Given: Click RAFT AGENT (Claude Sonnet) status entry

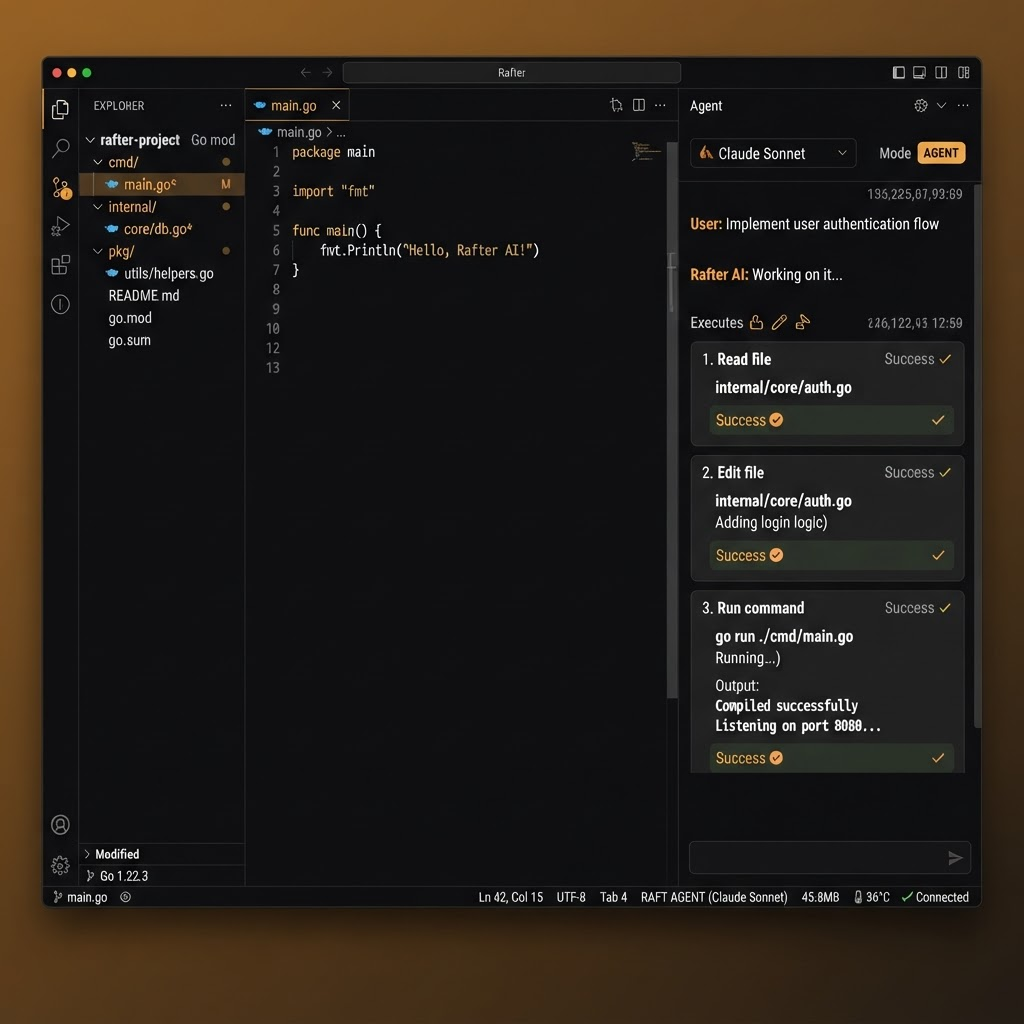Looking at the screenshot, I should 714,897.
